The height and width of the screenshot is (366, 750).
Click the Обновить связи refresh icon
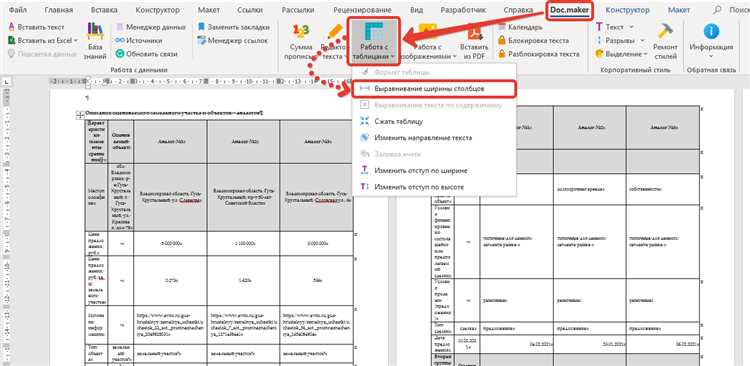[120, 54]
